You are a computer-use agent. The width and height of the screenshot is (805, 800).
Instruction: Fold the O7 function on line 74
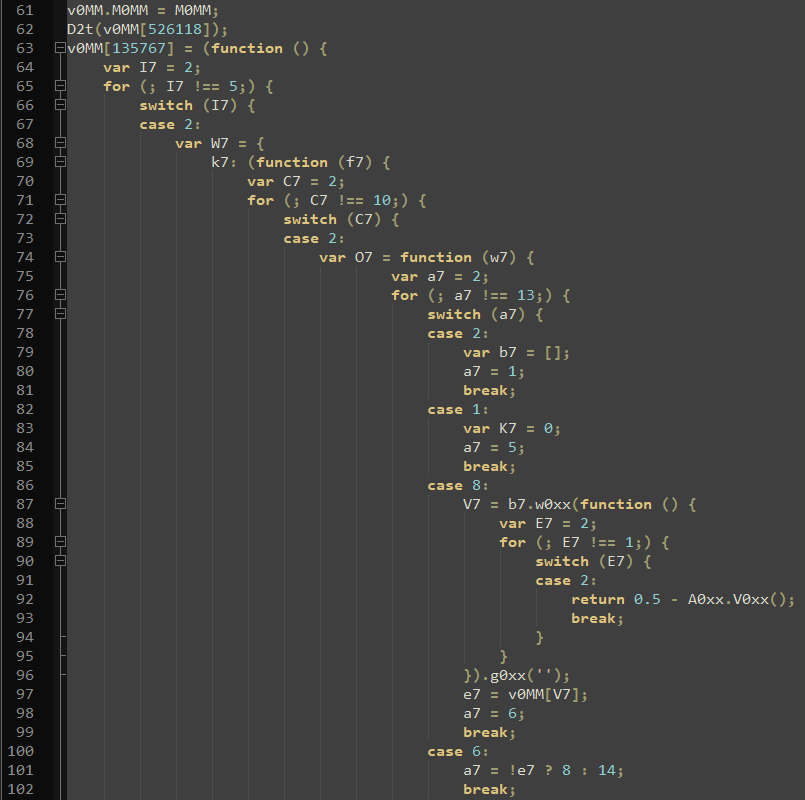pyautogui.click(x=60, y=257)
